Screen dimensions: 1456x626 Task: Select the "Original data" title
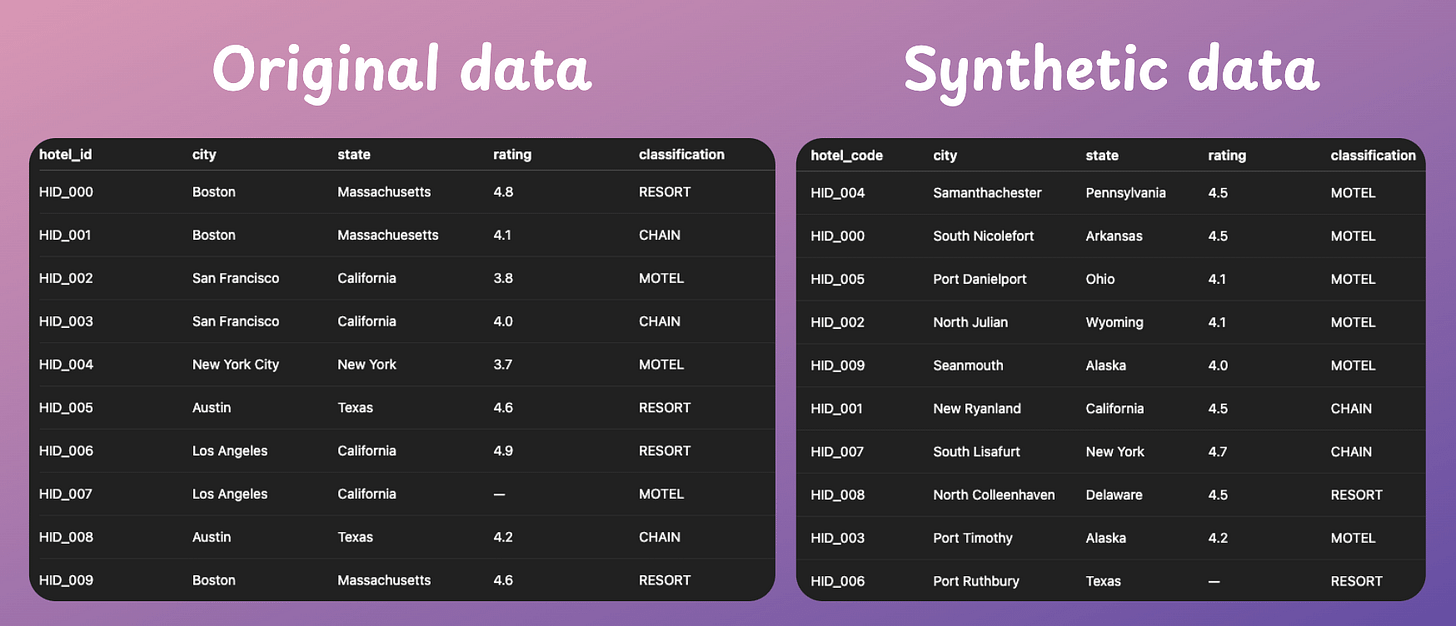click(x=401, y=71)
